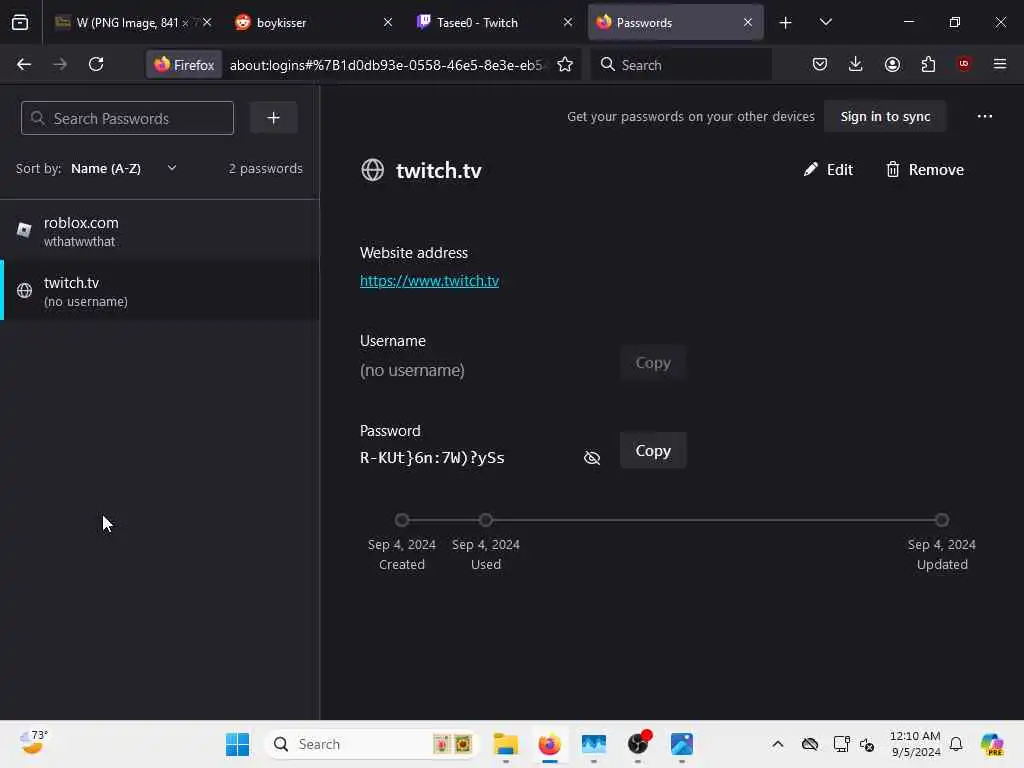Click the OneDrive cloud tray icon
The width and height of the screenshot is (1024, 768).
coord(810,744)
